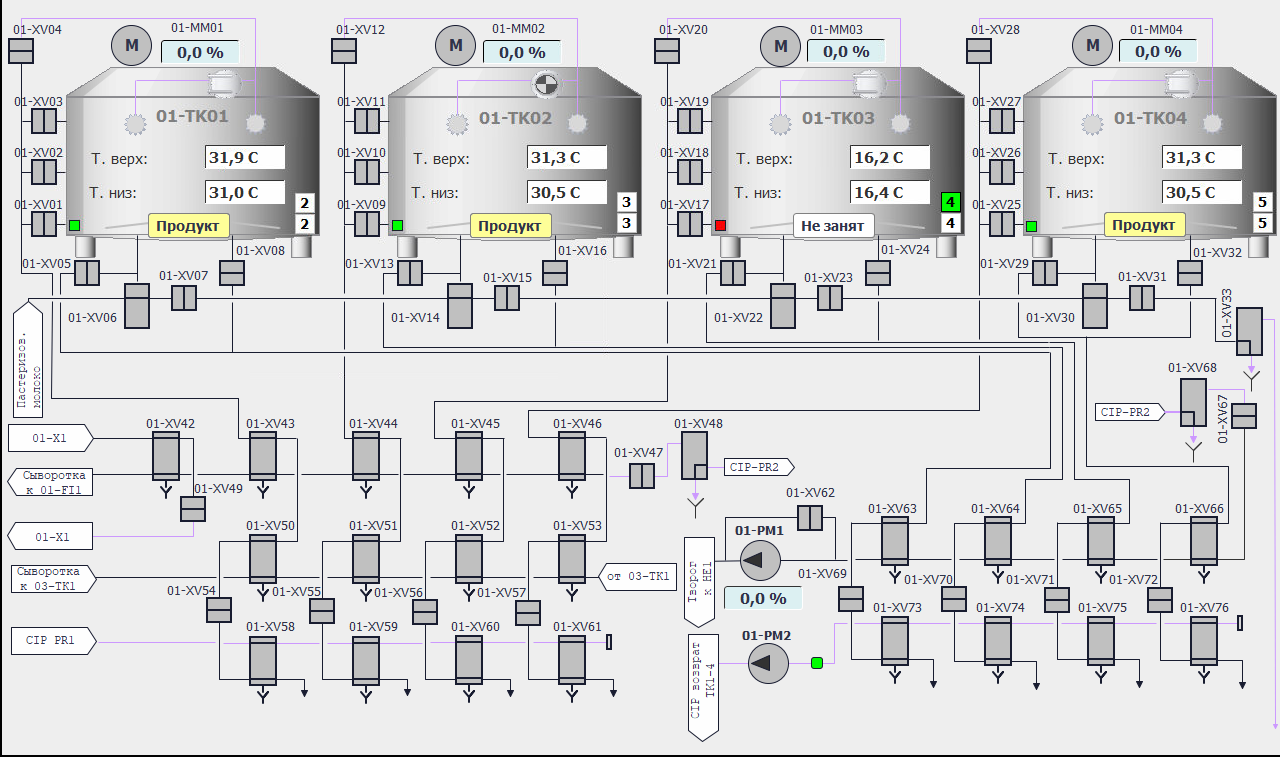Toggle valve 01-XV42 in the manifold
Image resolution: width=1280 pixels, height=757 pixels.
pyautogui.click(x=165, y=456)
